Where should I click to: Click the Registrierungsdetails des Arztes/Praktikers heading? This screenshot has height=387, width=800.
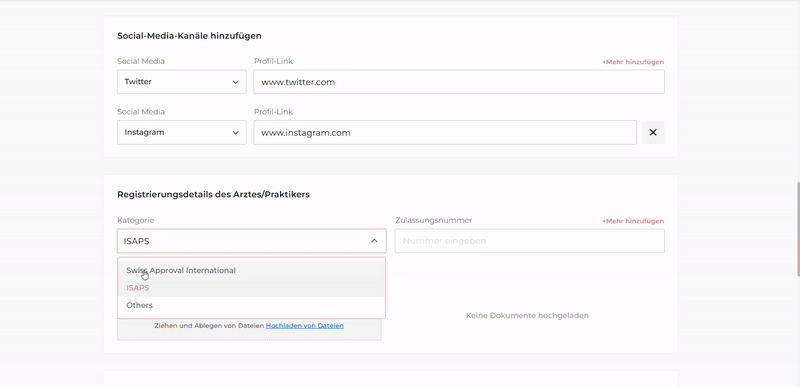coord(213,194)
